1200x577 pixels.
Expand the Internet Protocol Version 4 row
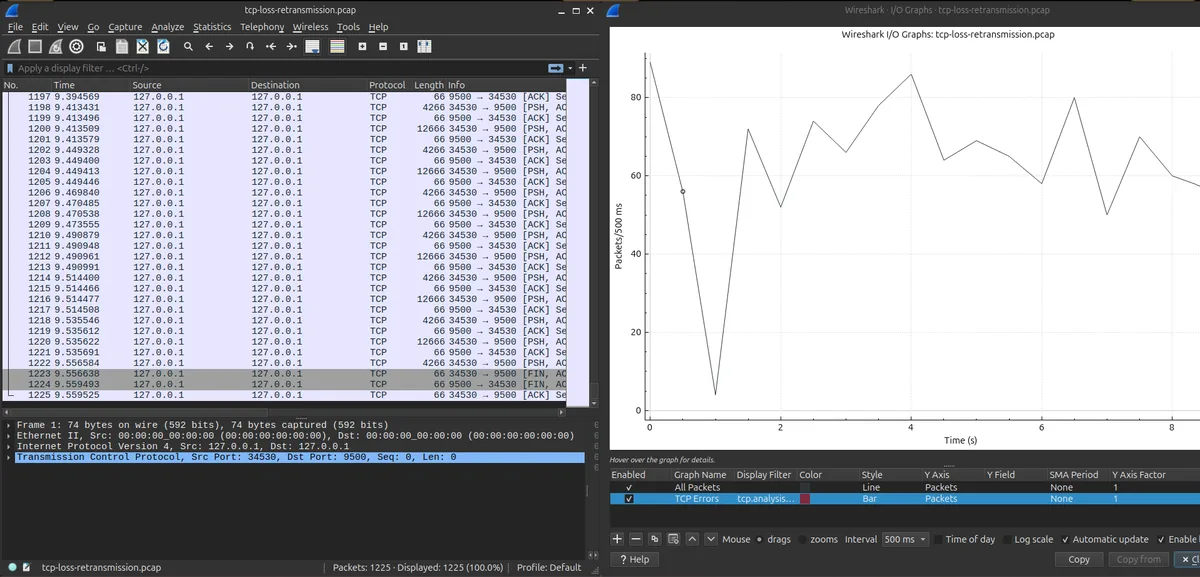9,447
